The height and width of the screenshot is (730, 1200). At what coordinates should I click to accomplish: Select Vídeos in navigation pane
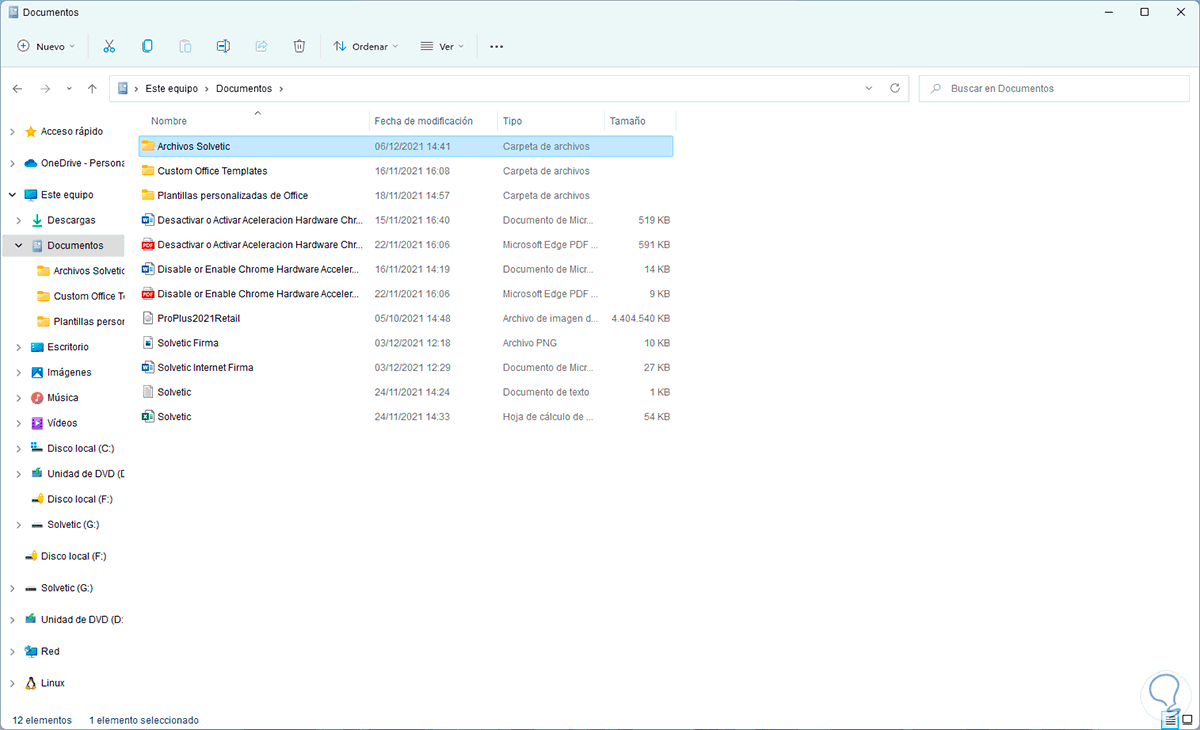coord(62,423)
